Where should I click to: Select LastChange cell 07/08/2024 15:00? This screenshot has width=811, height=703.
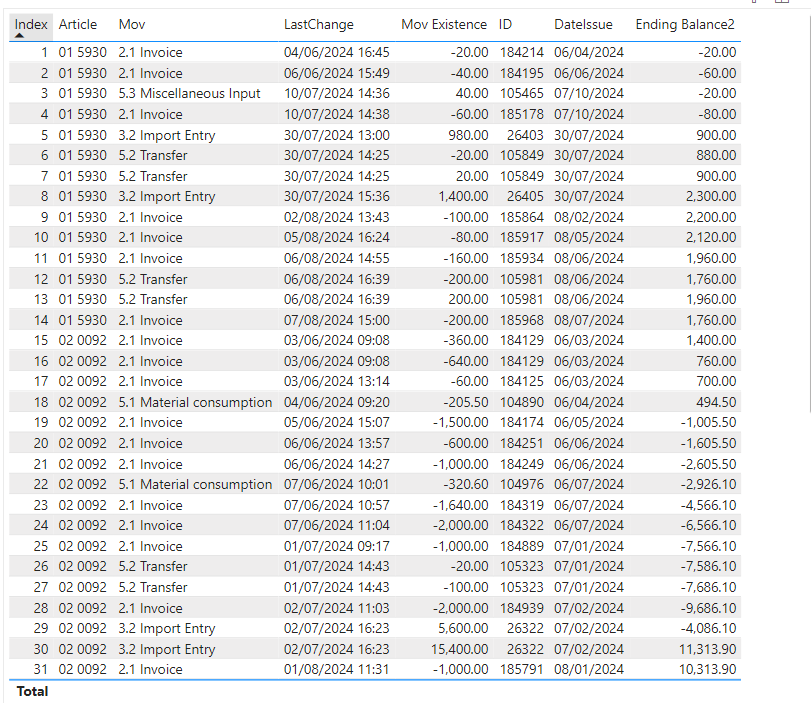(x=337, y=320)
